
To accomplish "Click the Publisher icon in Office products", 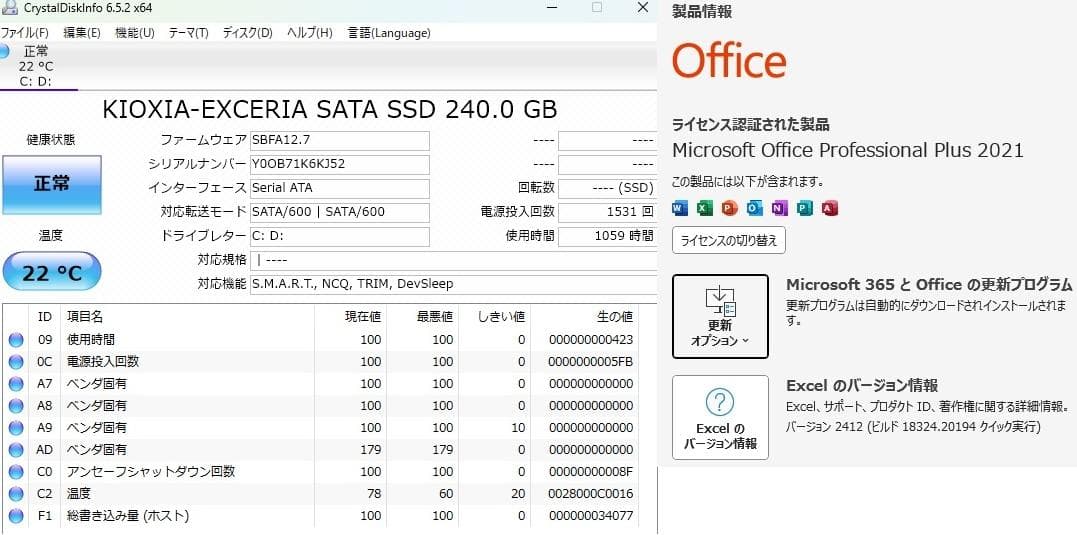I will pos(805,208).
